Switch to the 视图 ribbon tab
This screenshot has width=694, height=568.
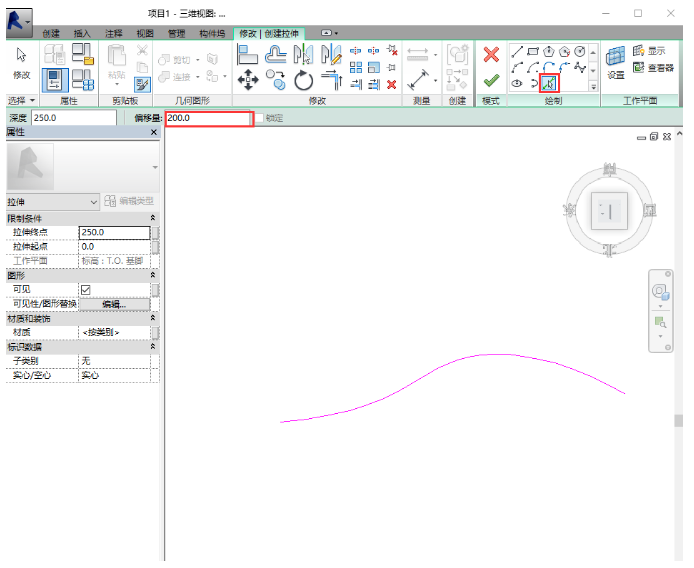click(x=145, y=33)
